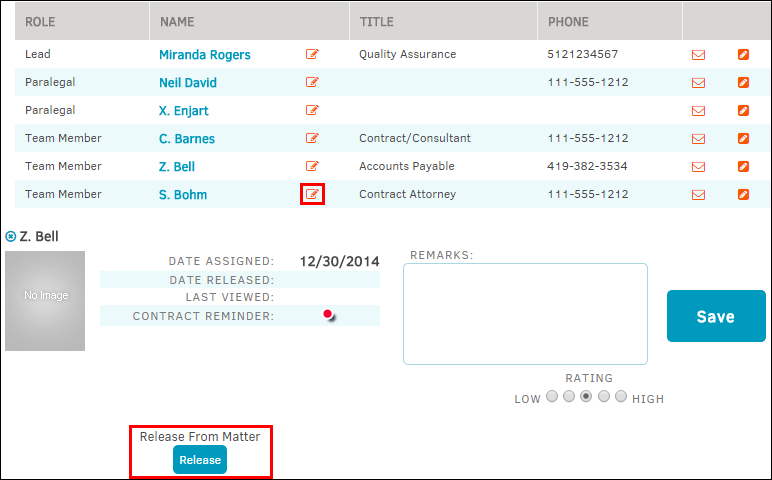Open C. Barnes profile link

187,139
